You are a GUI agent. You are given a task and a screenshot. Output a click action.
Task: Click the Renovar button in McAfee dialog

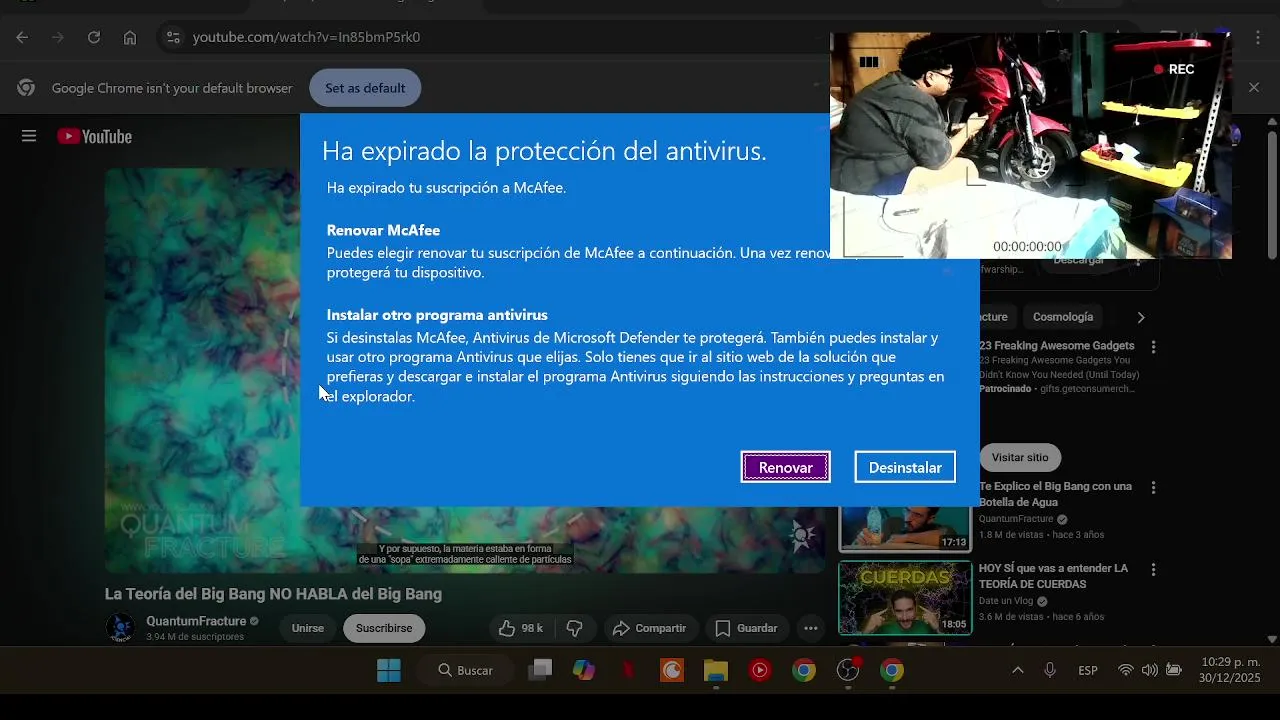(785, 467)
